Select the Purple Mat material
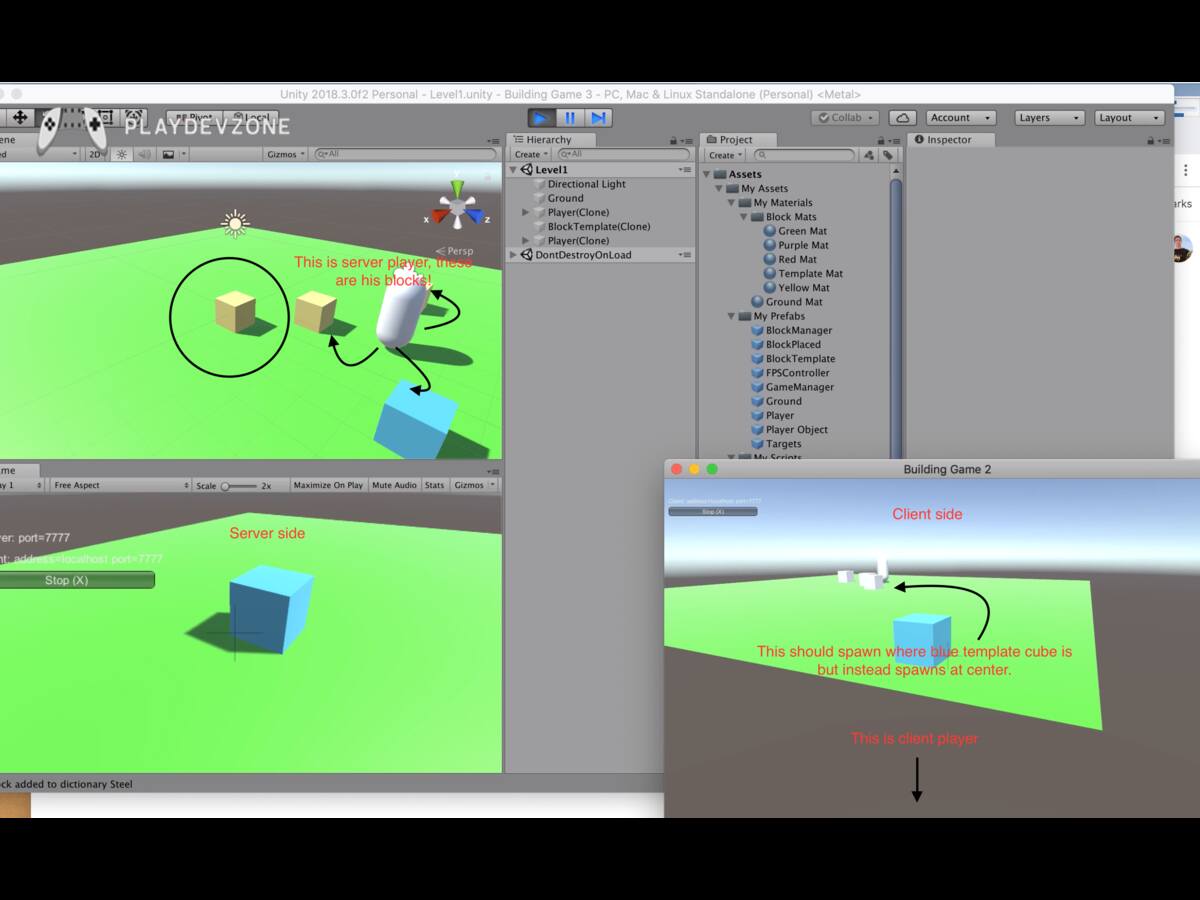This screenshot has height=900, width=1200. coord(803,245)
